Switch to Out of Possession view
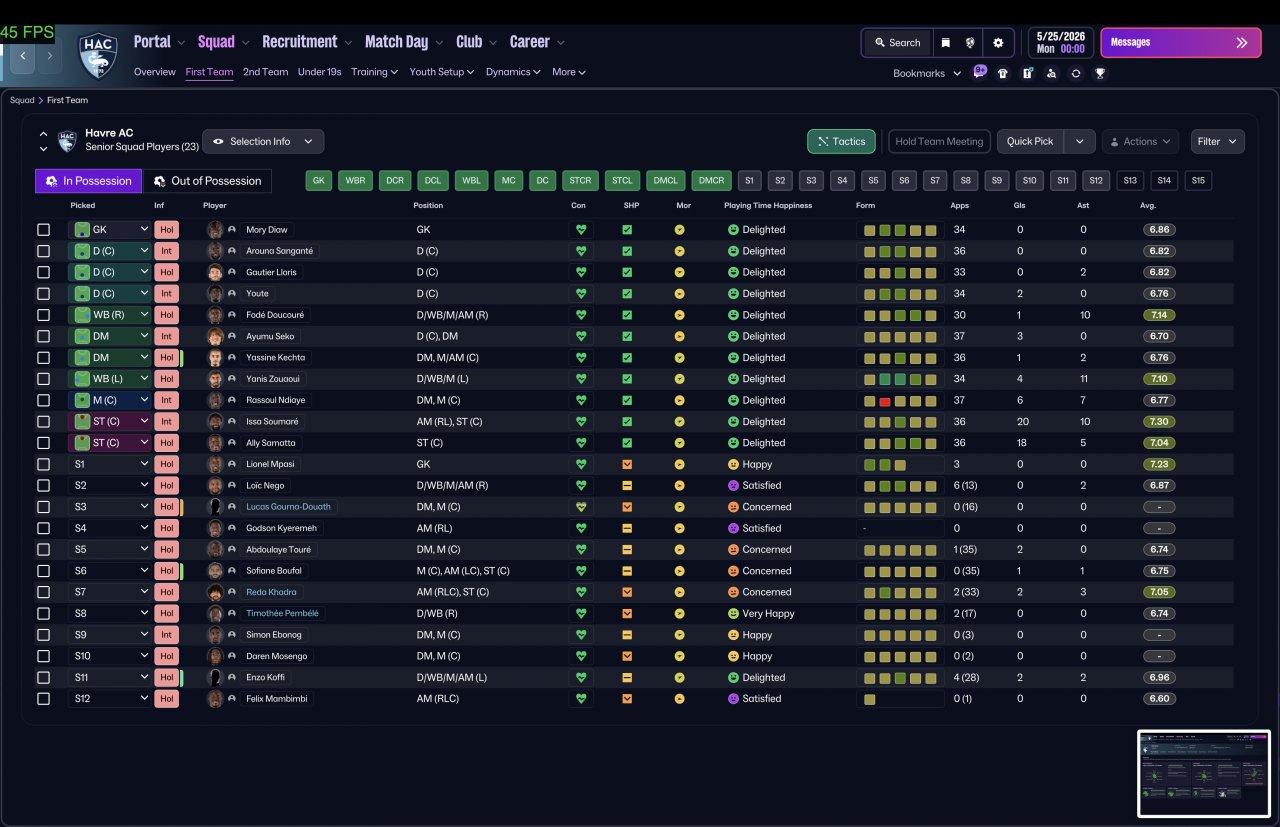This screenshot has width=1280, height=827. [x=207, y=181]
